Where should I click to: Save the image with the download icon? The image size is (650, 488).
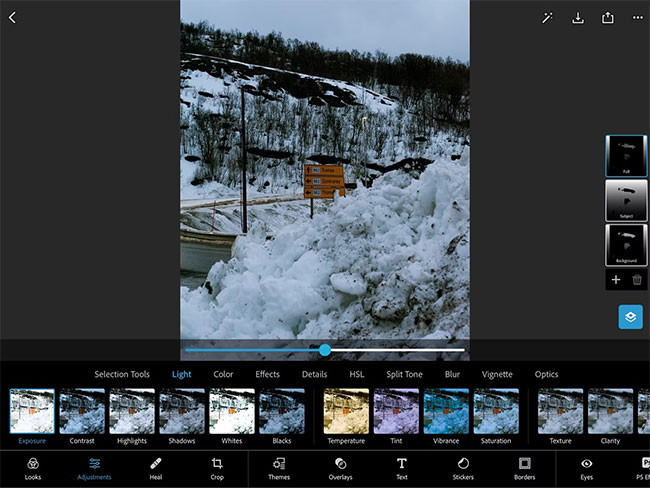[578, 18]
